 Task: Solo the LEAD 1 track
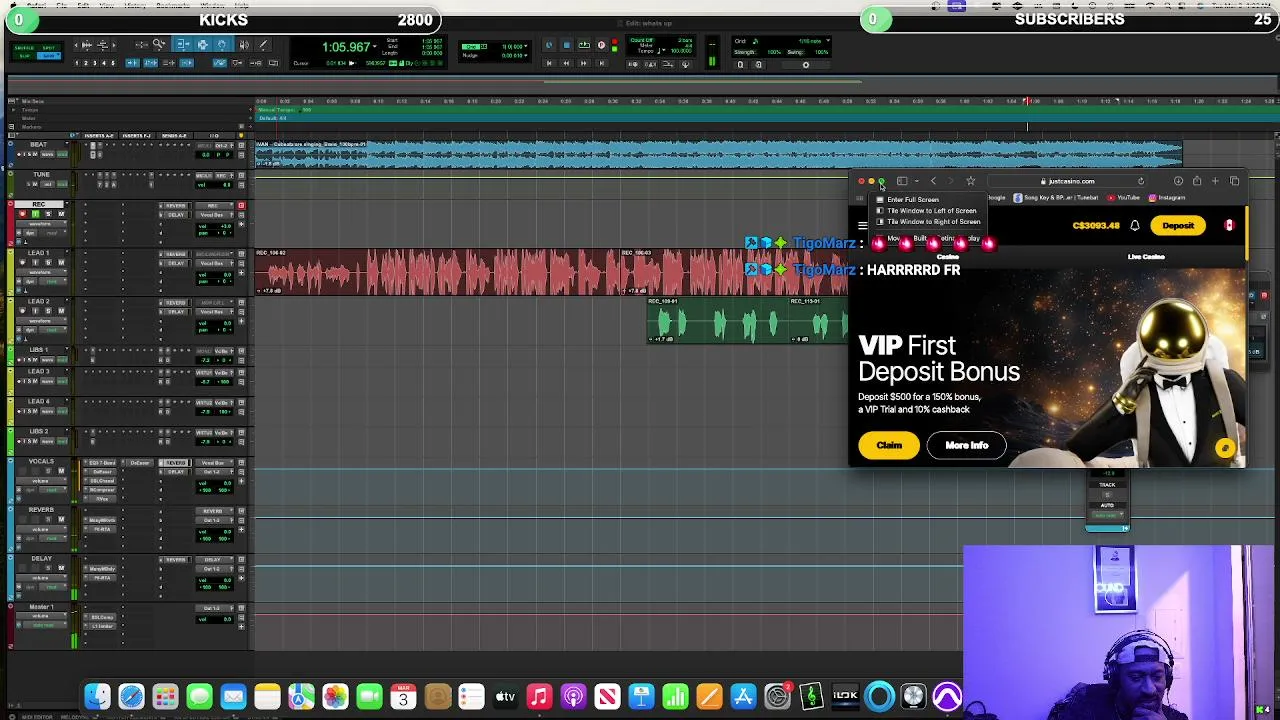tap(48, 263)
